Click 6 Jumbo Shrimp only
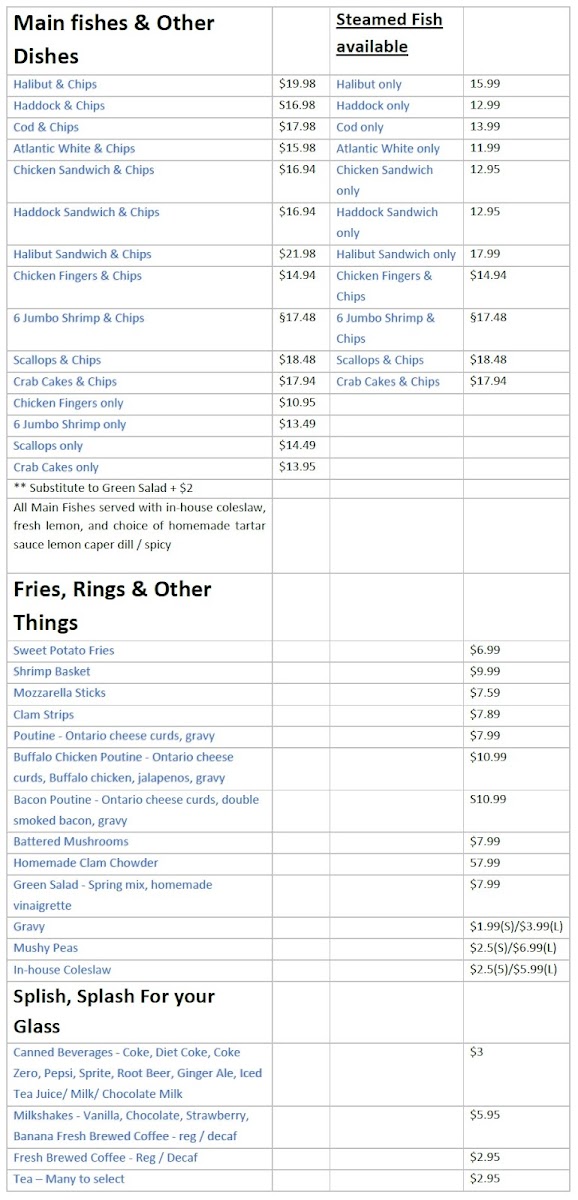 pyautogui.click(x=70, y=425)
